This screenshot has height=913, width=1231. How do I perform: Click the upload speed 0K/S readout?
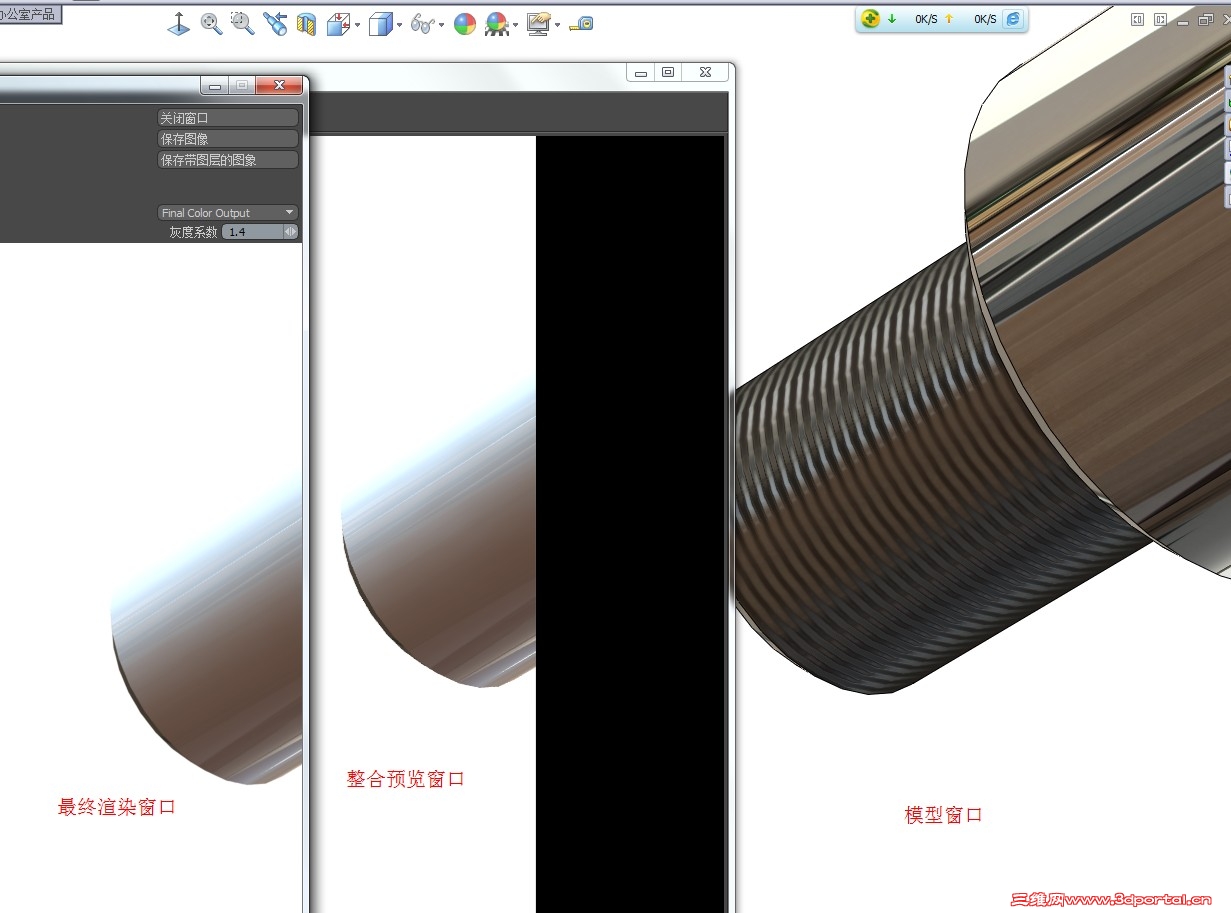[985, 20]
